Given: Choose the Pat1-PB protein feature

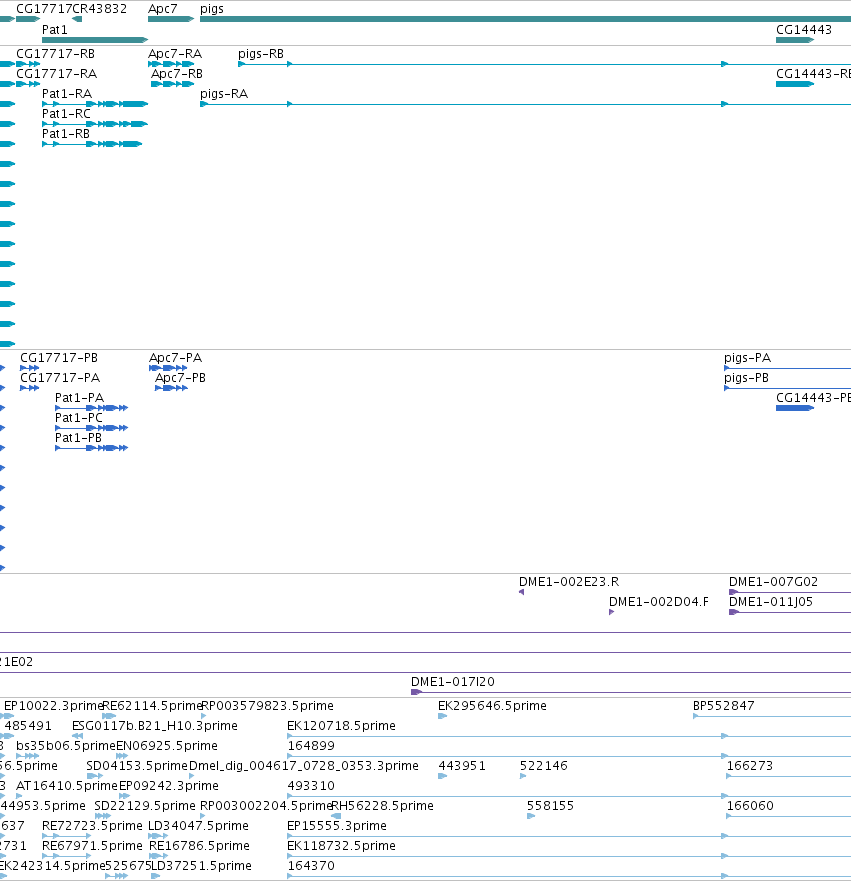Looking at the screenshot, I should click(x=92, y=448).
